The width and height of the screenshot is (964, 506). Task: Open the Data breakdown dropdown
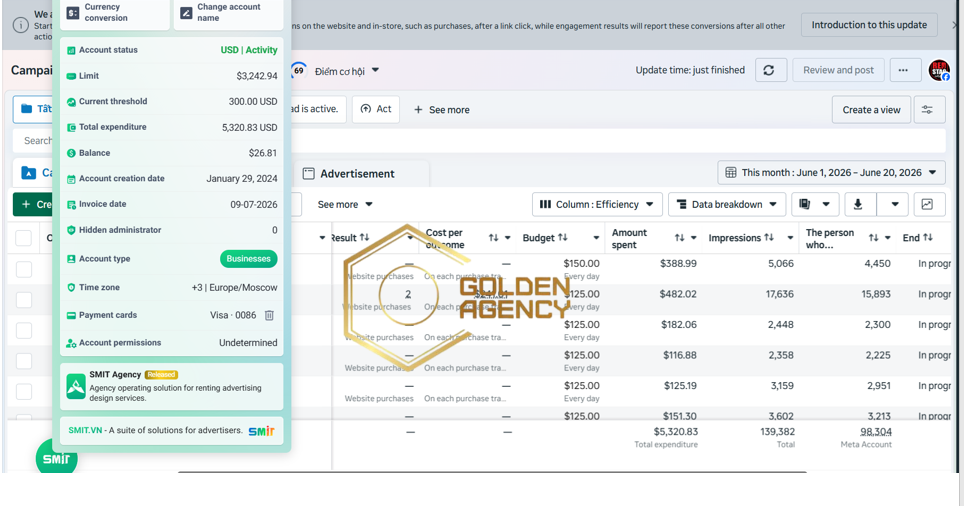[726, 204]
